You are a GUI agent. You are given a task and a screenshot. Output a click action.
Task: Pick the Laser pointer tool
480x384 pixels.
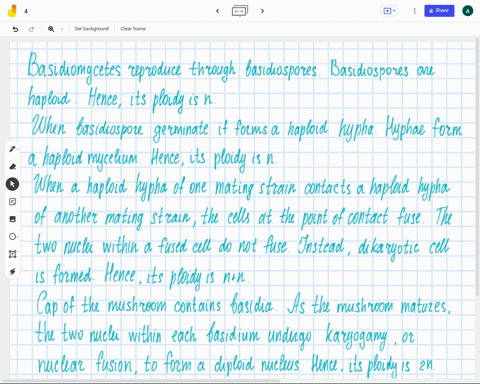pyautogui.click(x=12, y=272)
